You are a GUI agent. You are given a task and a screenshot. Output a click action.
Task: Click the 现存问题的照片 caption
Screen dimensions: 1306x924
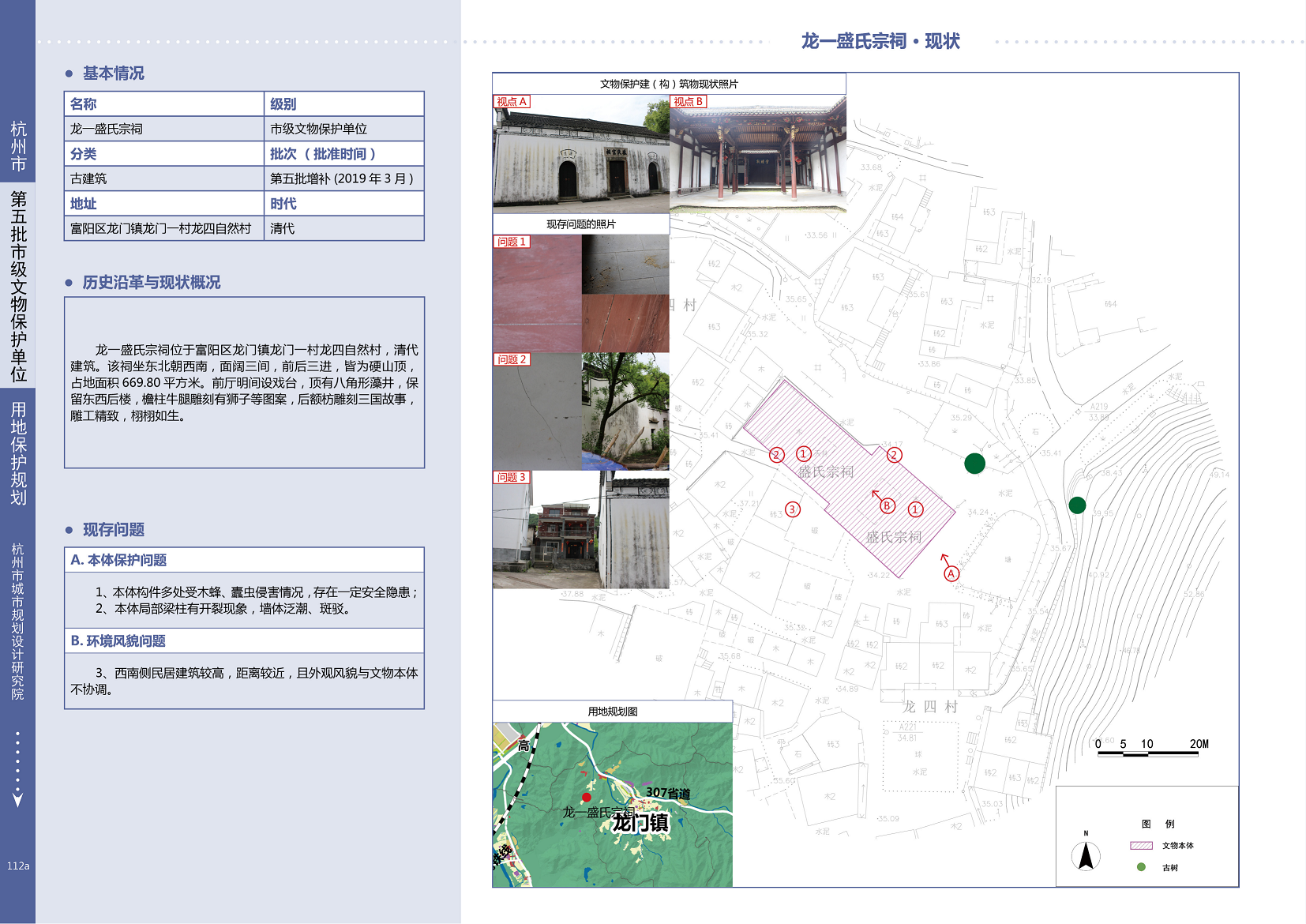point(581,224)
